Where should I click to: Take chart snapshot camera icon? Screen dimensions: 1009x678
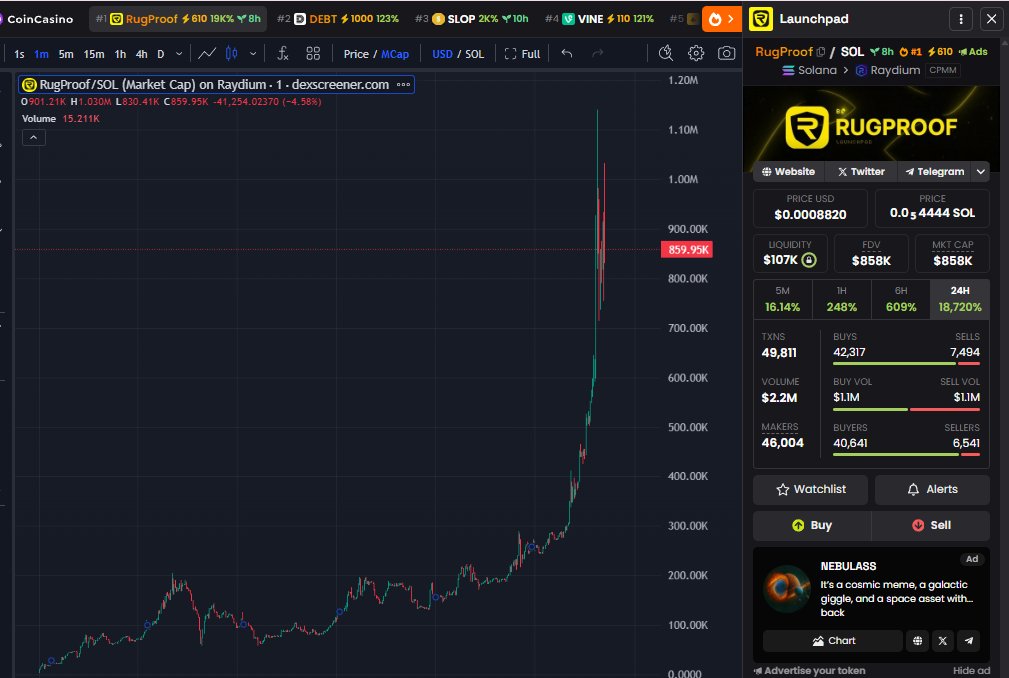[x=727, y=53]
